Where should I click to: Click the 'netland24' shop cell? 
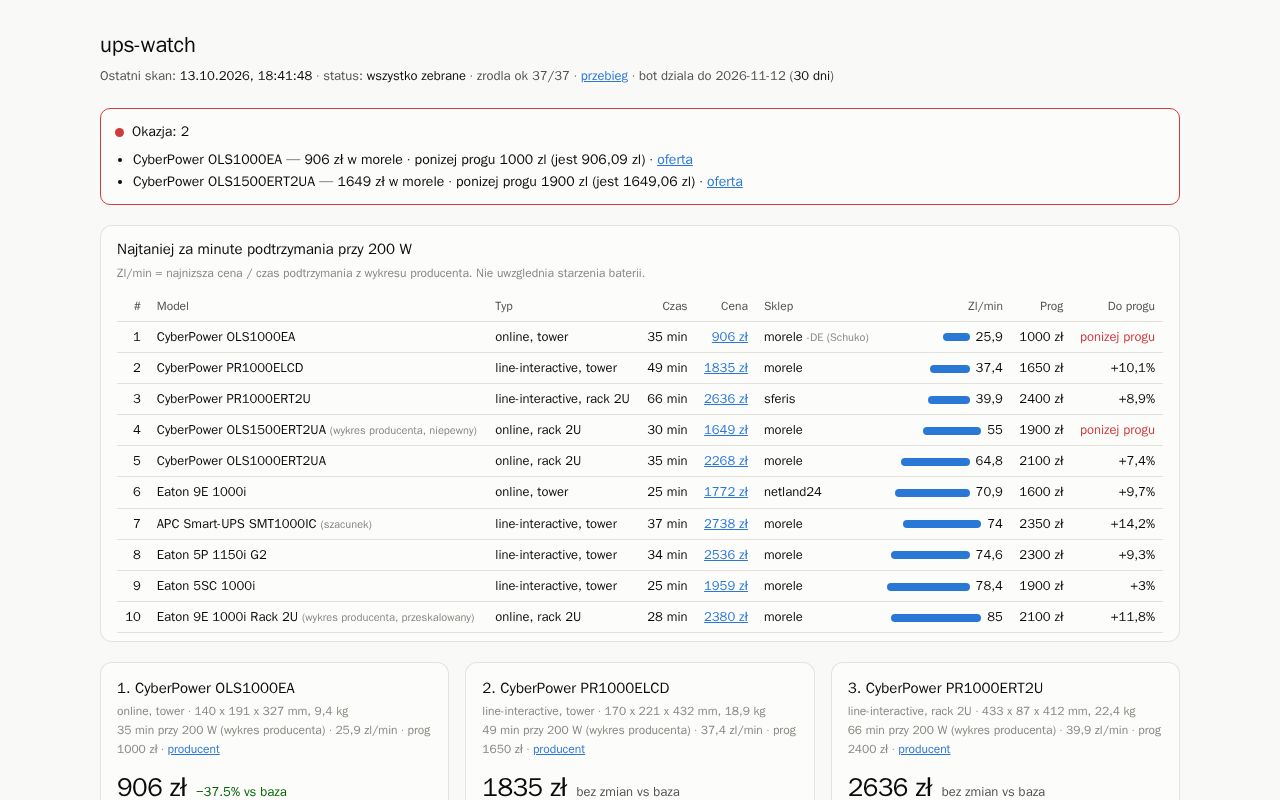(792, 492)
